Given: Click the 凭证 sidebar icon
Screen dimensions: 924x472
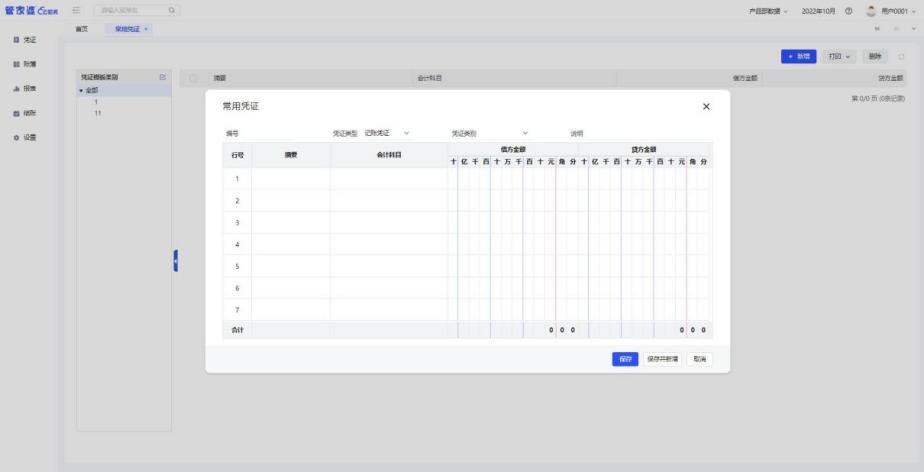Looking at the screenshot, I should point(16,40).
